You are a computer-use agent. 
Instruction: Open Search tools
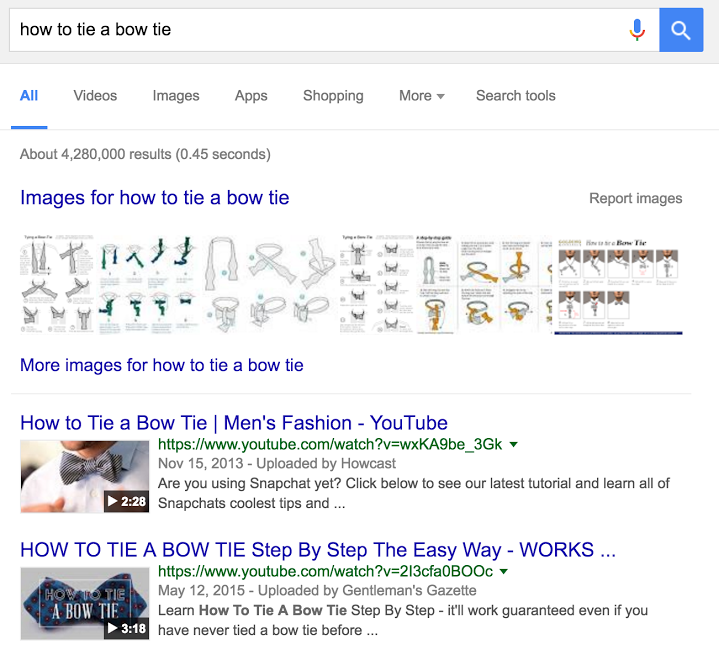[516, 95]
